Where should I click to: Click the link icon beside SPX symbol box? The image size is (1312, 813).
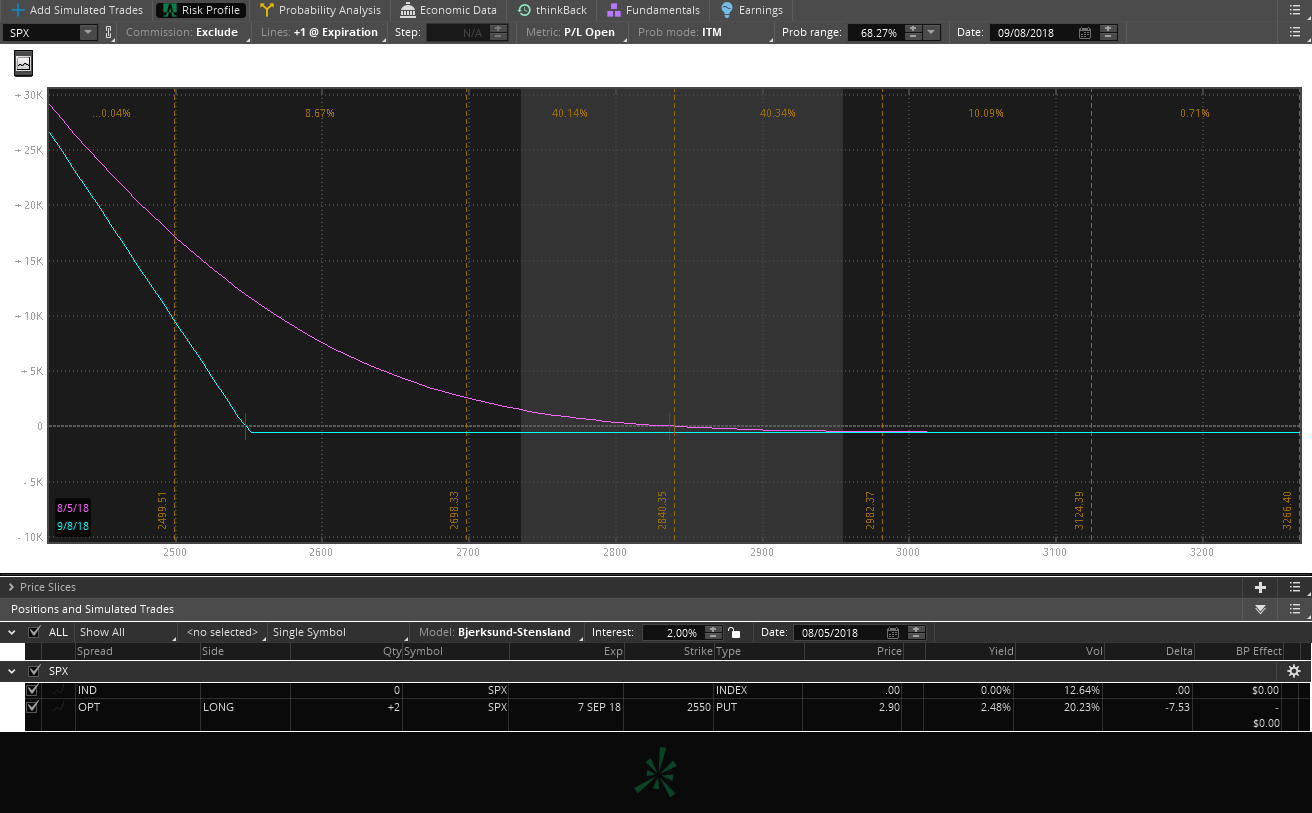[108, 32]
